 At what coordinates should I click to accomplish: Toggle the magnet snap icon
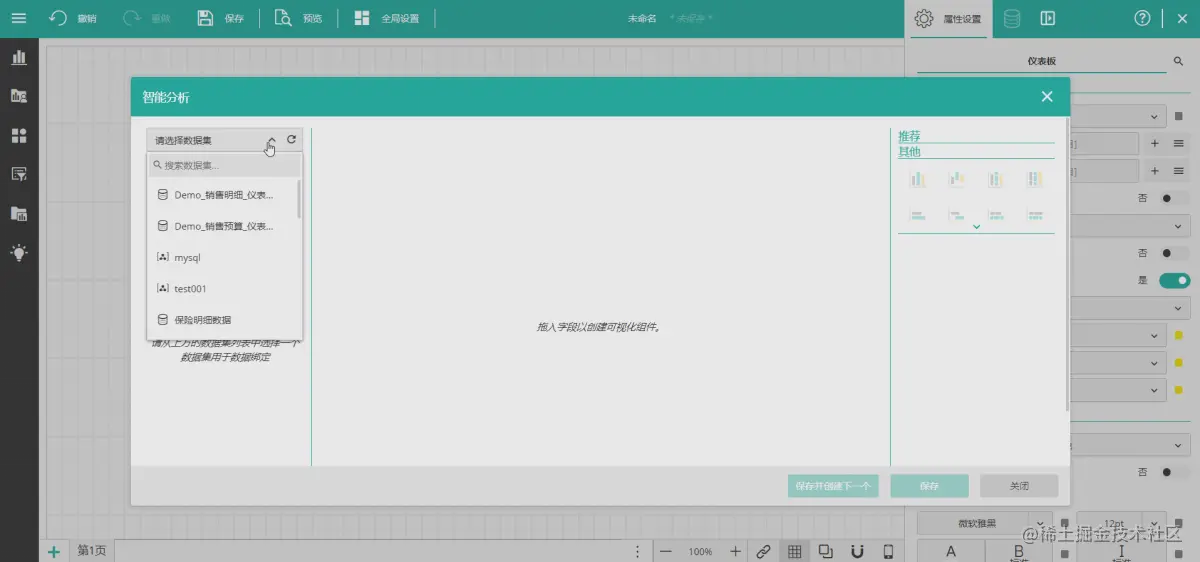(x=857, y=551)
